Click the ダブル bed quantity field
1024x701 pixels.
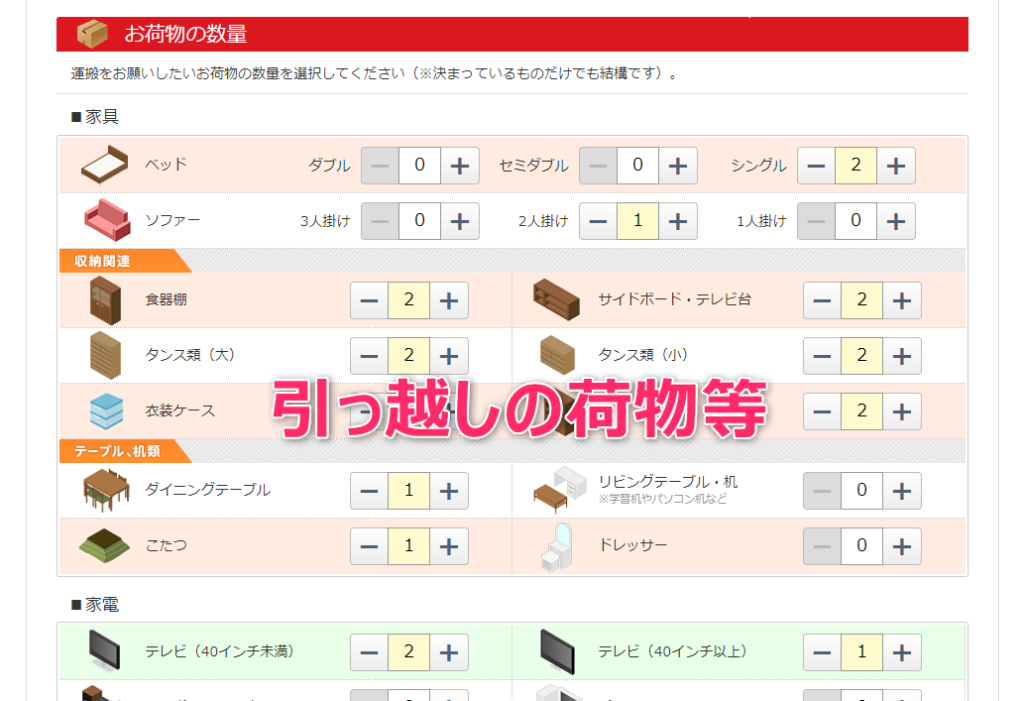point(419,165)
